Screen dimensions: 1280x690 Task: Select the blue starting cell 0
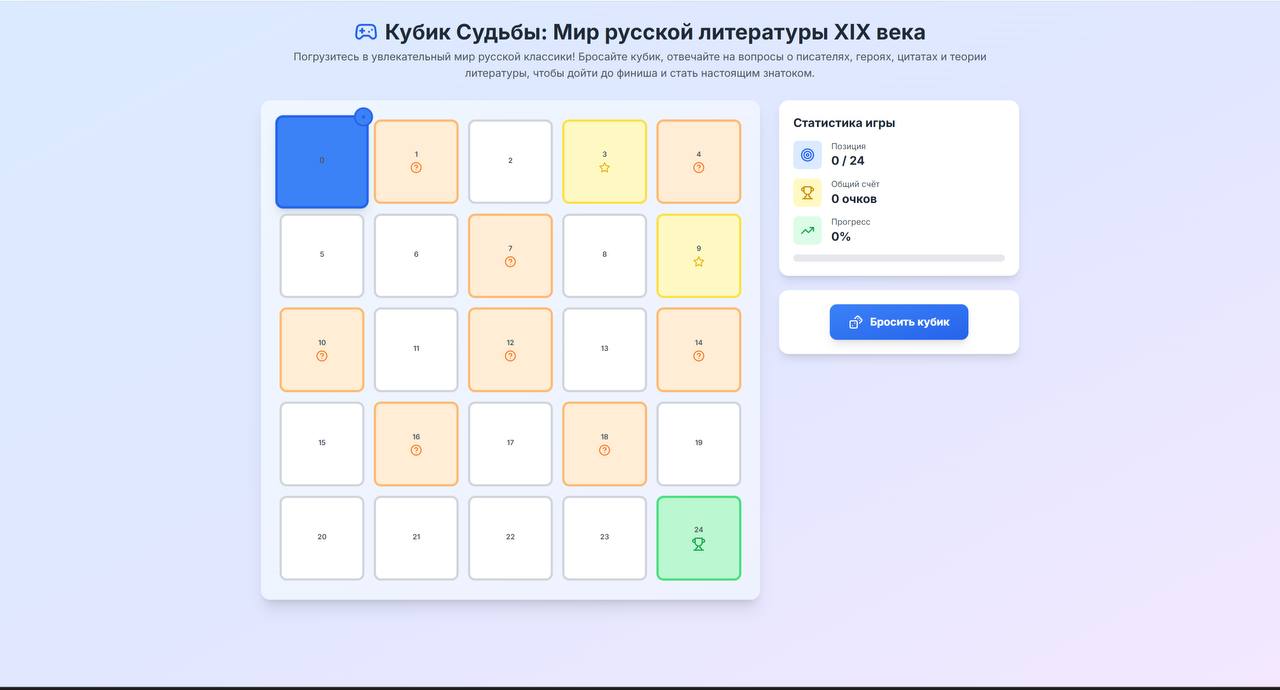pos(322,162)
